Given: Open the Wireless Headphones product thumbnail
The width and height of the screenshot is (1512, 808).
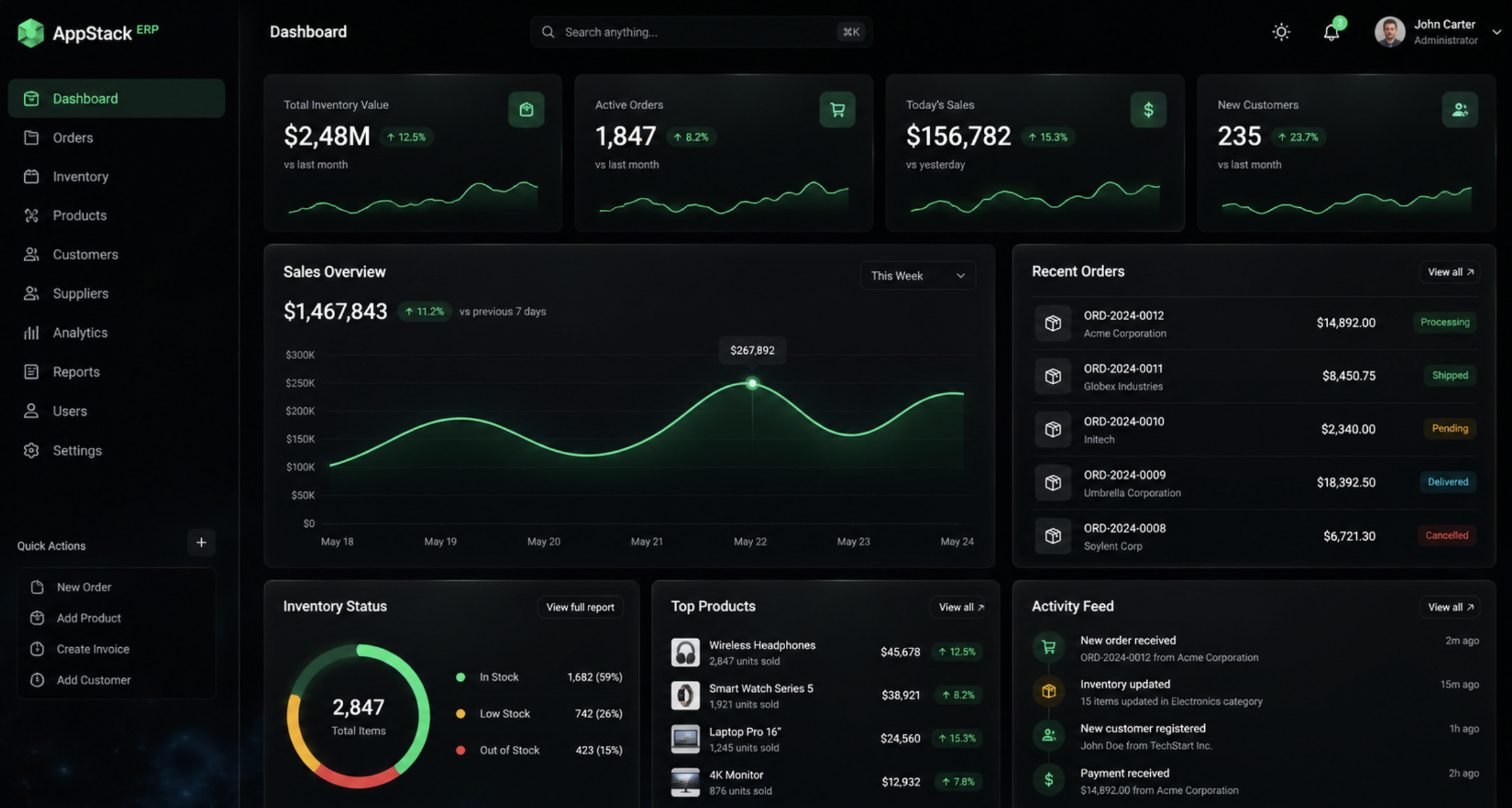Looking at the screenshot, I should click(685, 652).
